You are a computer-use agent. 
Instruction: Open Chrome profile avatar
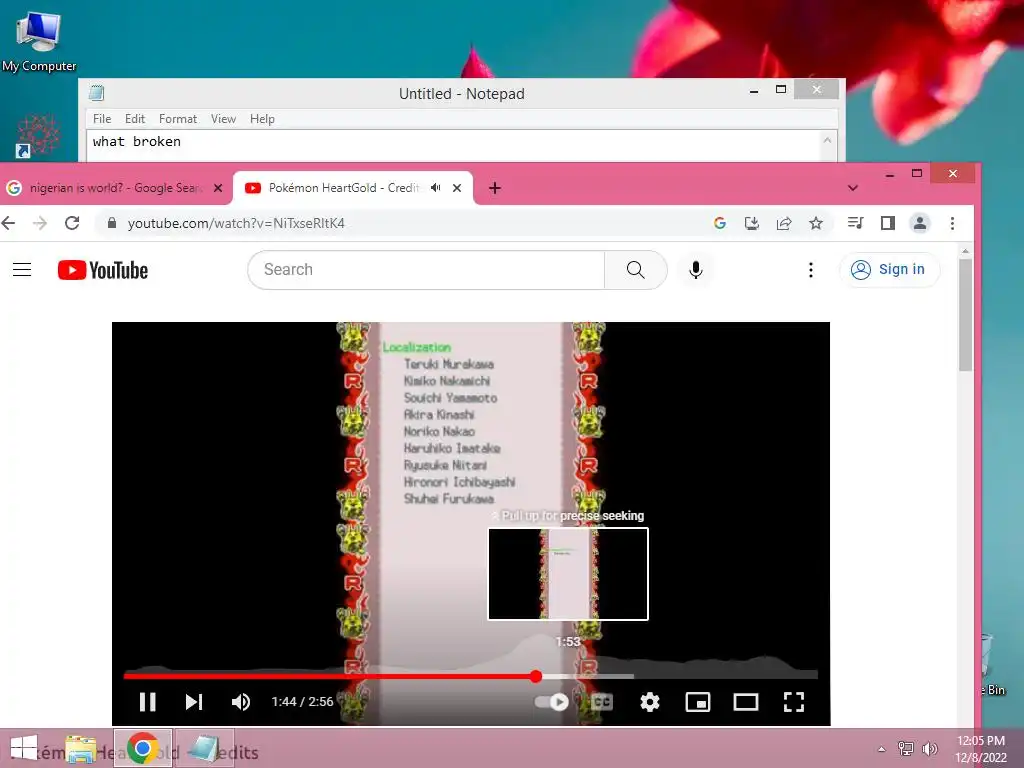[x=920, y=223]
